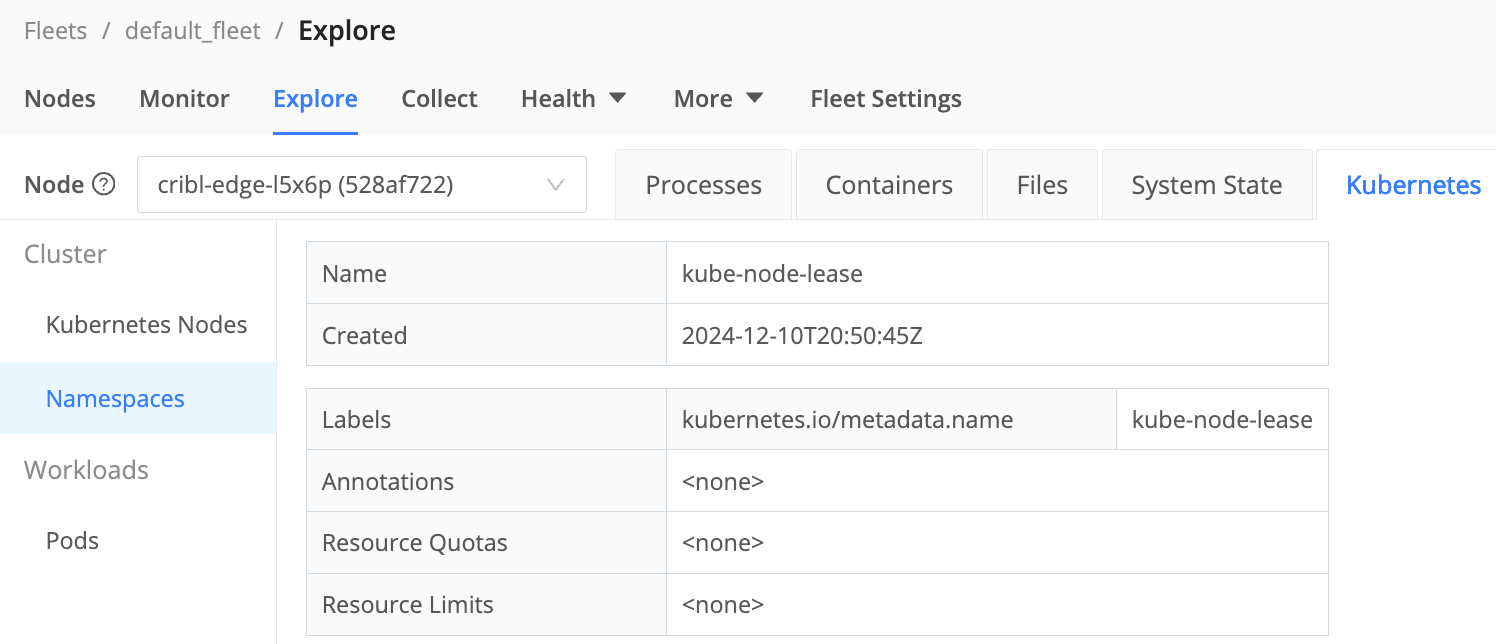The image size is (1496, 644).
Task: Select the Containers view
Action: coord(888,184)
